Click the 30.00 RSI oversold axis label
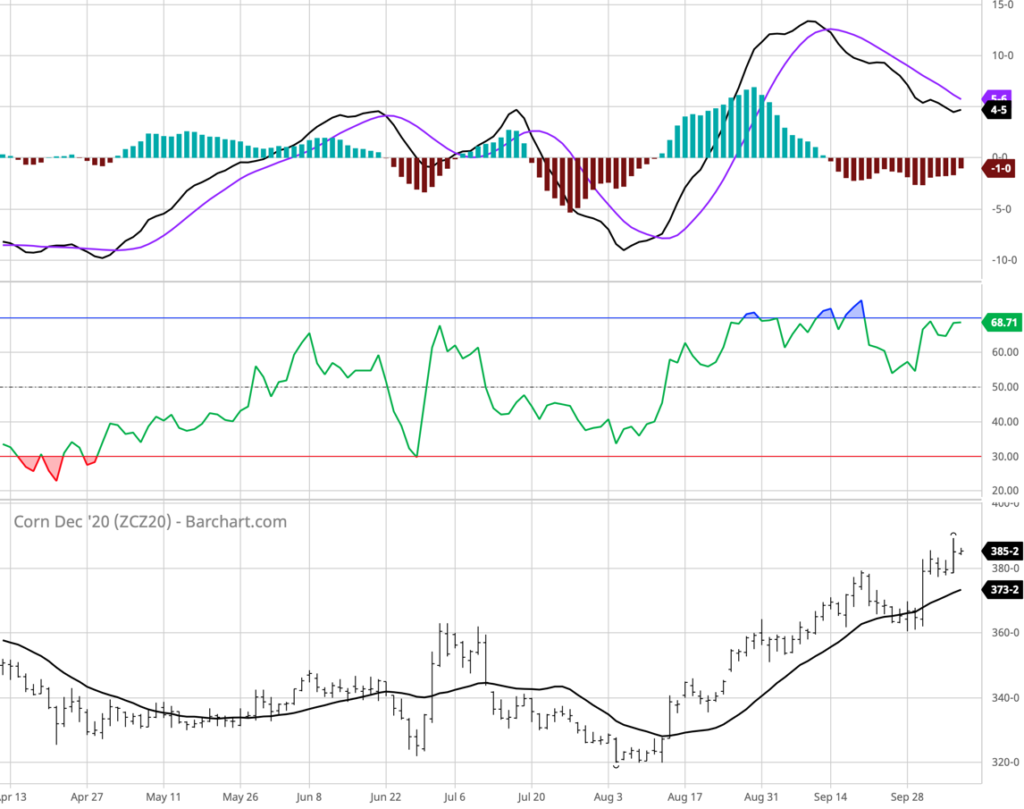The width and height of the screenshot is (1024, 809). click(1003, 456)
